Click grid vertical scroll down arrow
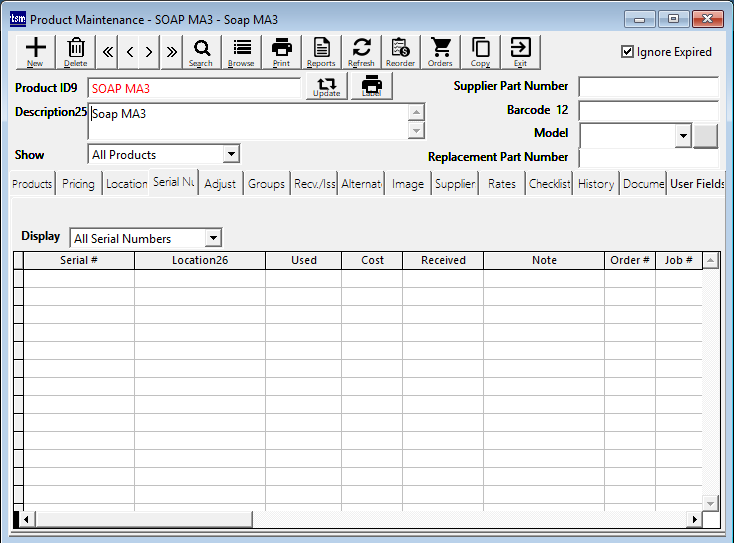The height and width of the screenshot is (543, 734). [711, 504]
